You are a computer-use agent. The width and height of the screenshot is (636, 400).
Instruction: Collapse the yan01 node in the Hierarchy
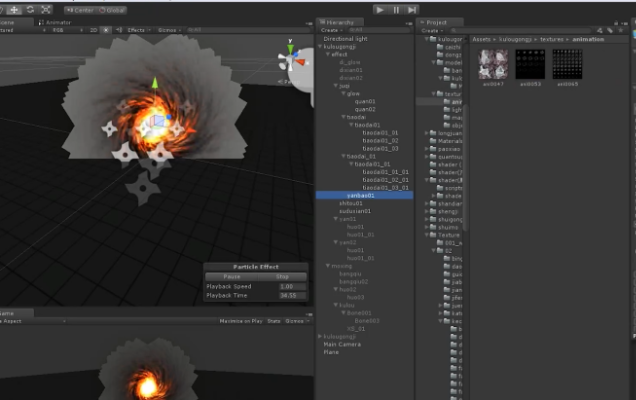point(335,219)
